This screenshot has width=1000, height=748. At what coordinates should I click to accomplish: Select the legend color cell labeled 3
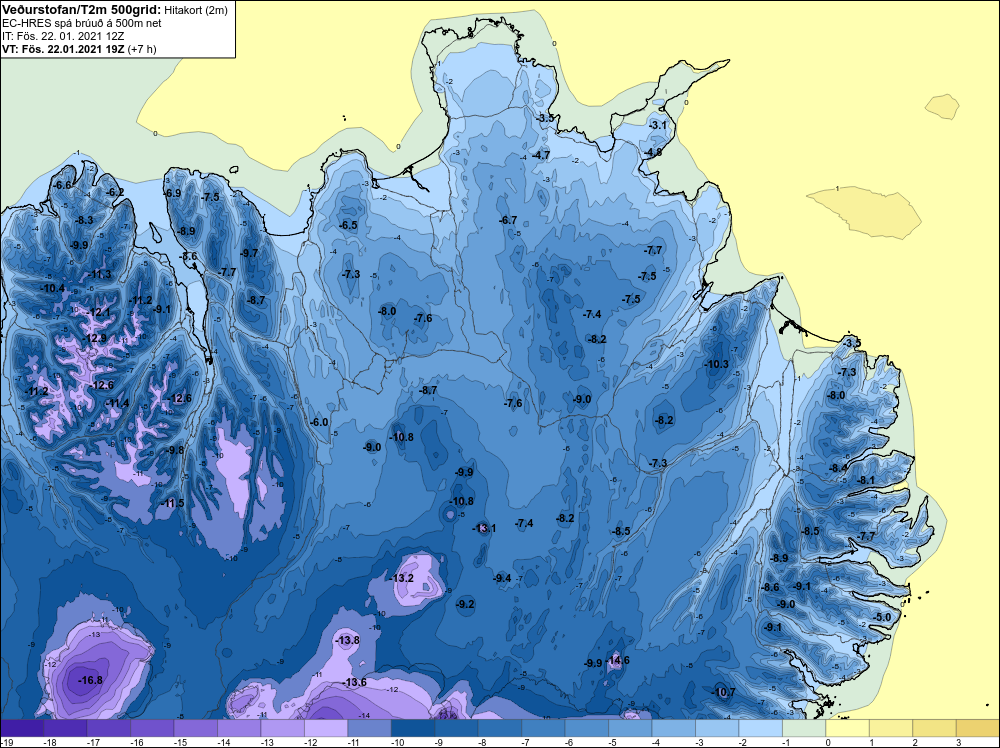point(978,728)
